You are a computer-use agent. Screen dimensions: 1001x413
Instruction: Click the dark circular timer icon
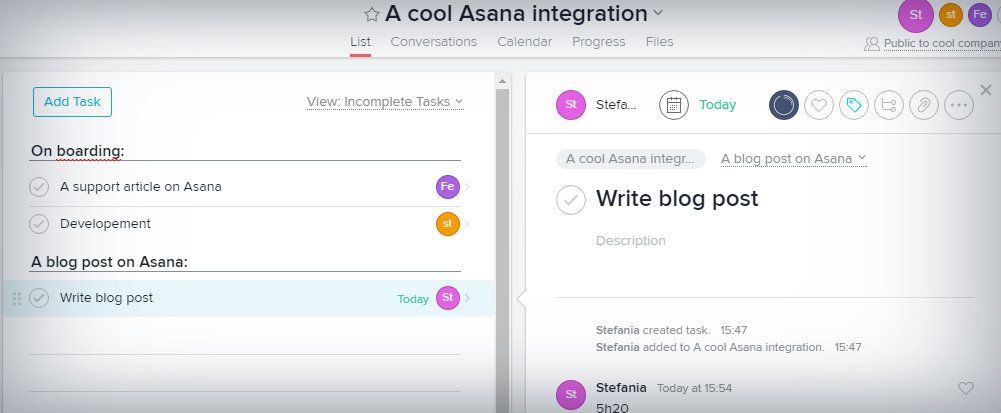(784, 105)
